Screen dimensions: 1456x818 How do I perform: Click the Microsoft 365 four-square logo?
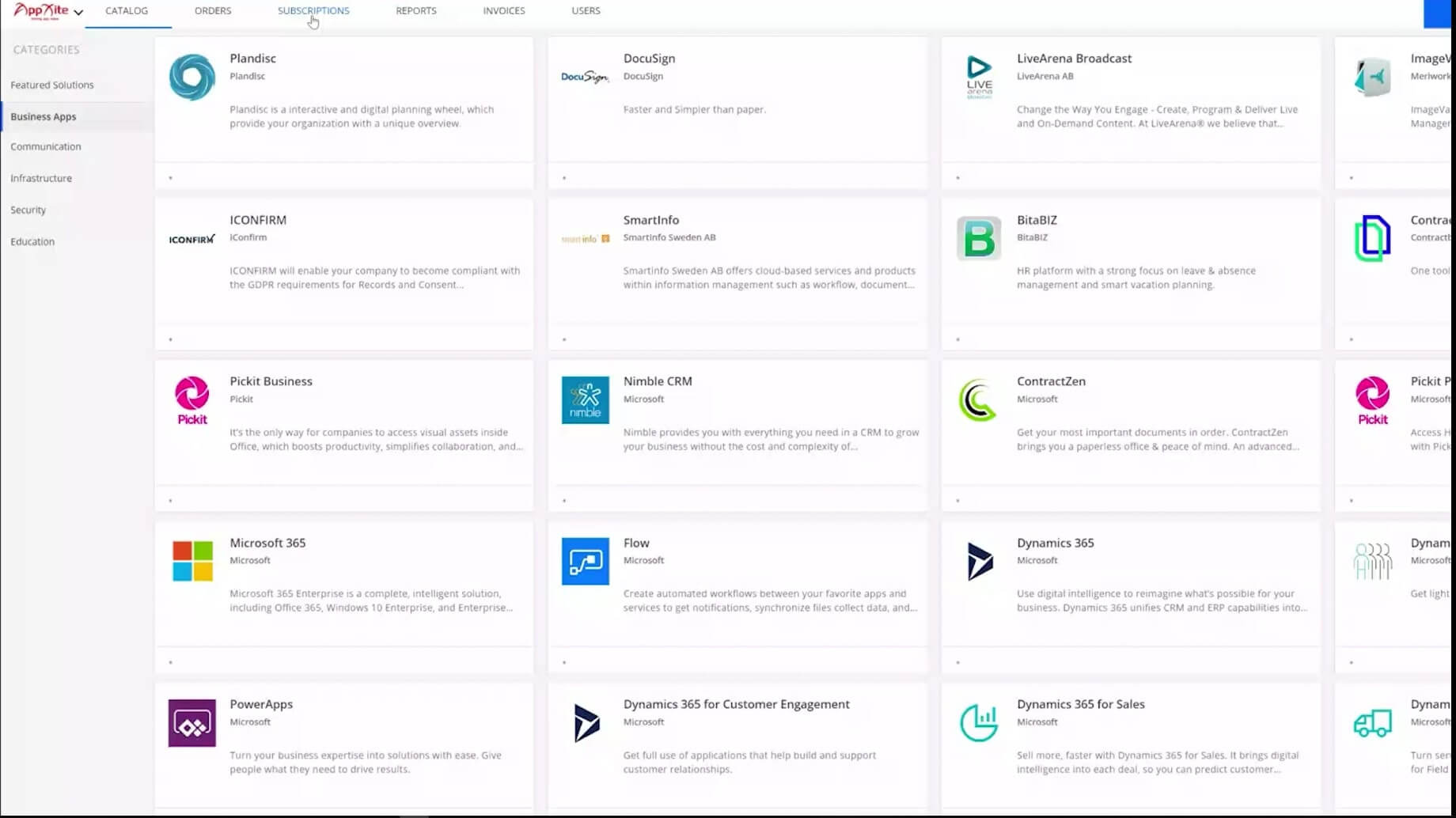pos(192,561)
